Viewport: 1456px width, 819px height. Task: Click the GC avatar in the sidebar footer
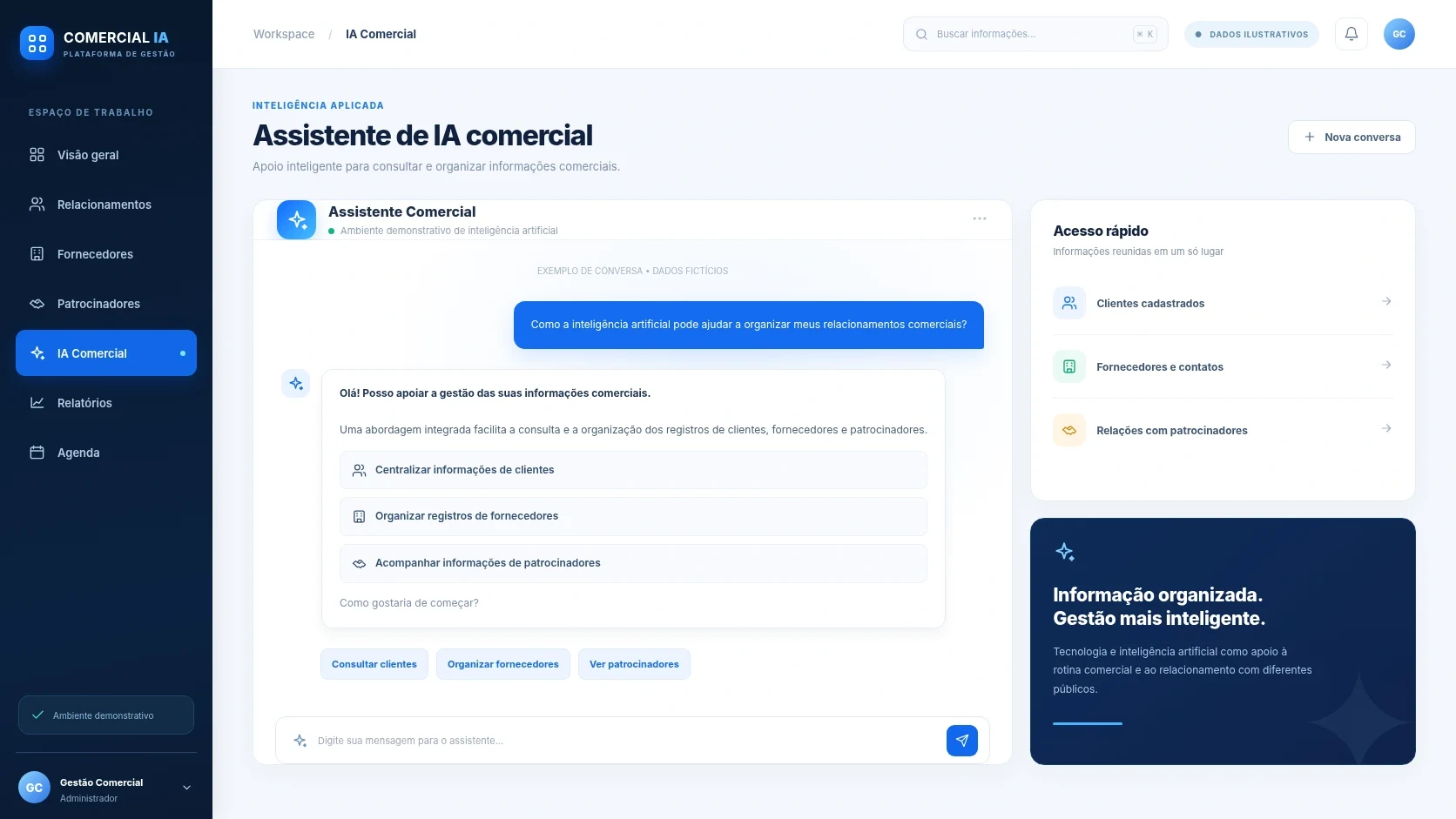point(34,788)
